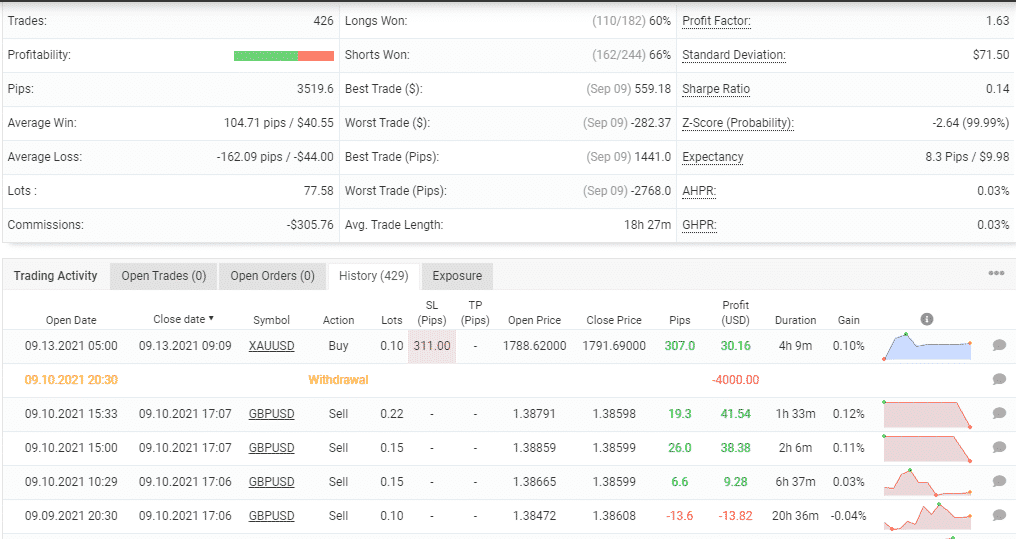Open the Exposure tab
Viewport: 1016px width, 539px height.
(x=457, y=276)
